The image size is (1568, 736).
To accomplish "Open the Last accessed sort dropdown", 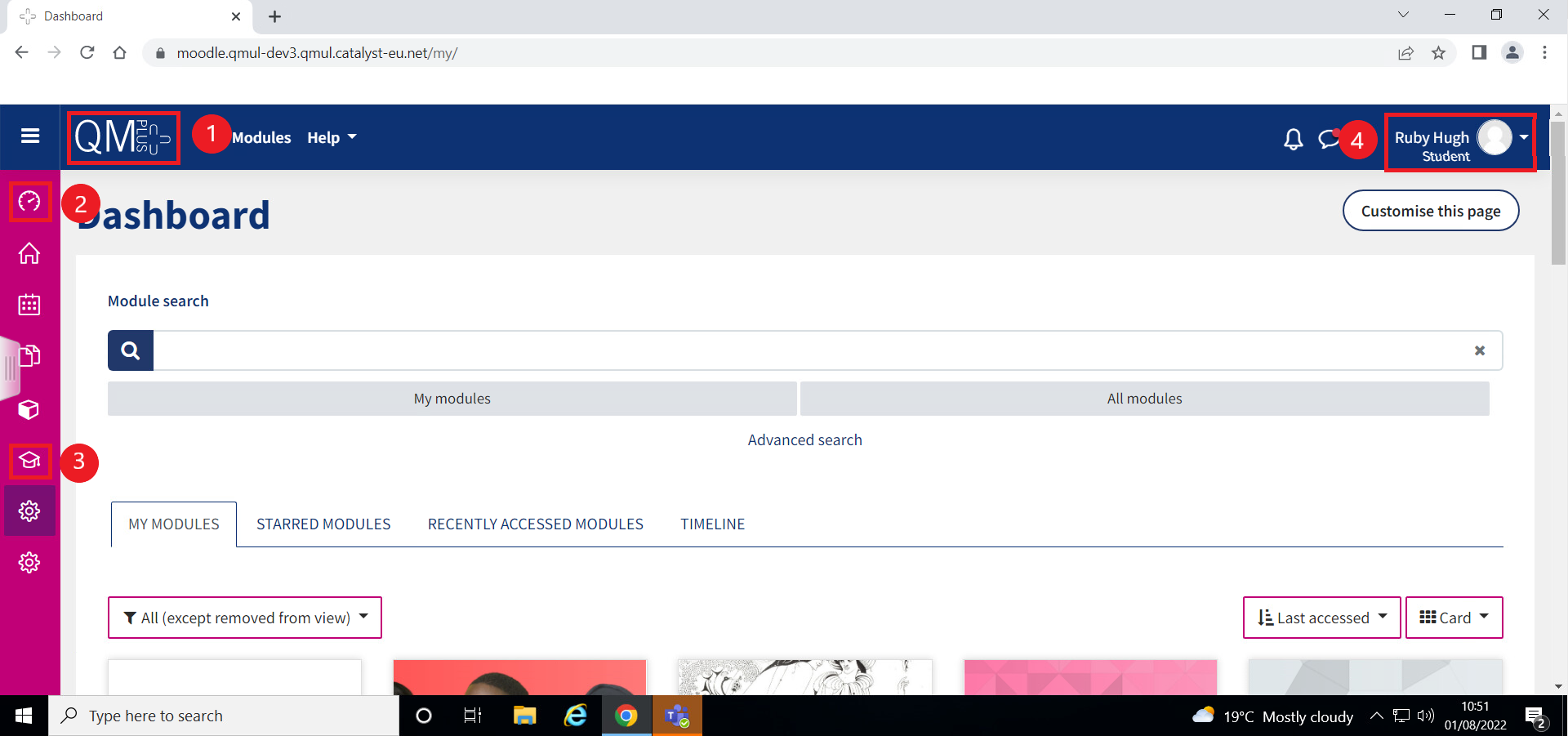I will click(x=1320, y=618).
